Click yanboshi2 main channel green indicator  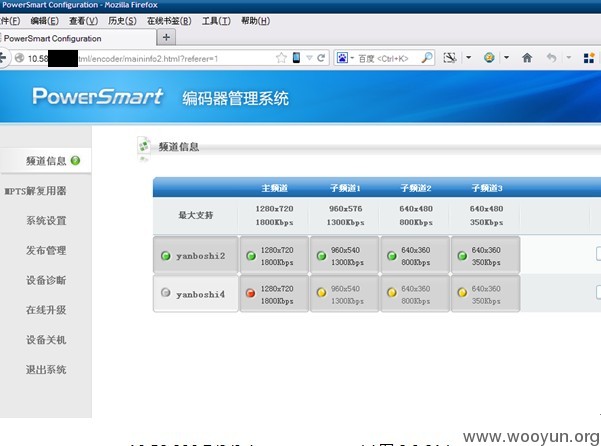(x=251, y=256)
